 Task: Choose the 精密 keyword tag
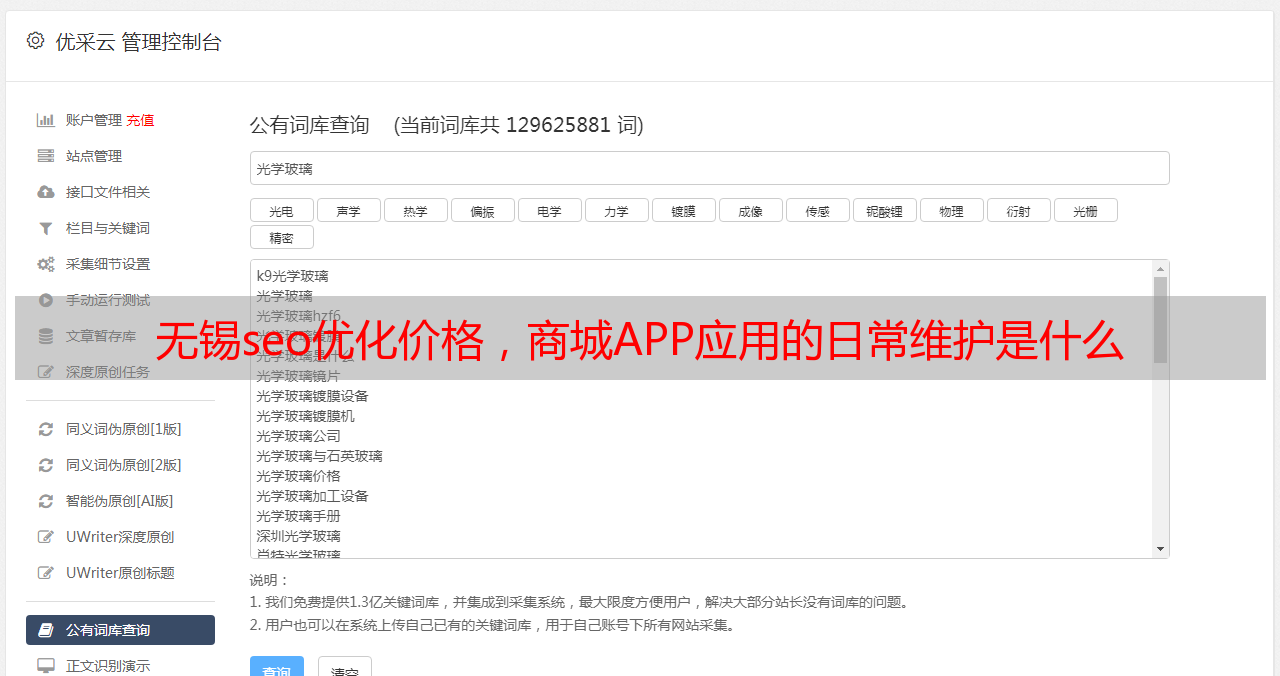pyautogui.click(x=282, y=237)
